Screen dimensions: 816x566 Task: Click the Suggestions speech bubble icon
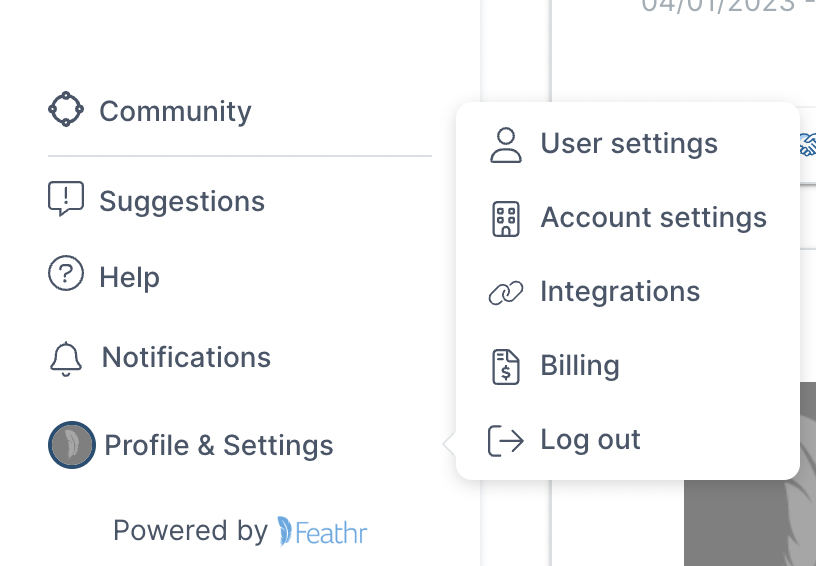coord(66,199)
